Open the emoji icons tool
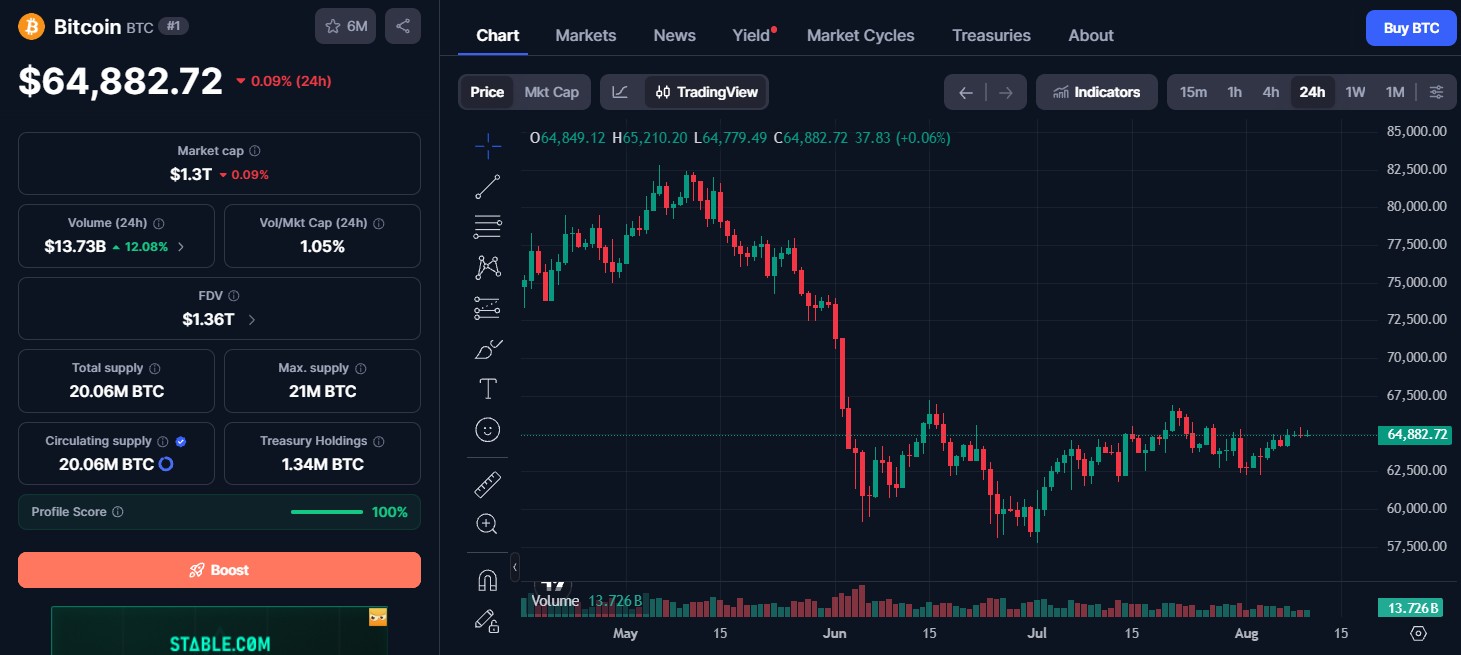The image size is (1461, 655). click(x=488, y=430)
